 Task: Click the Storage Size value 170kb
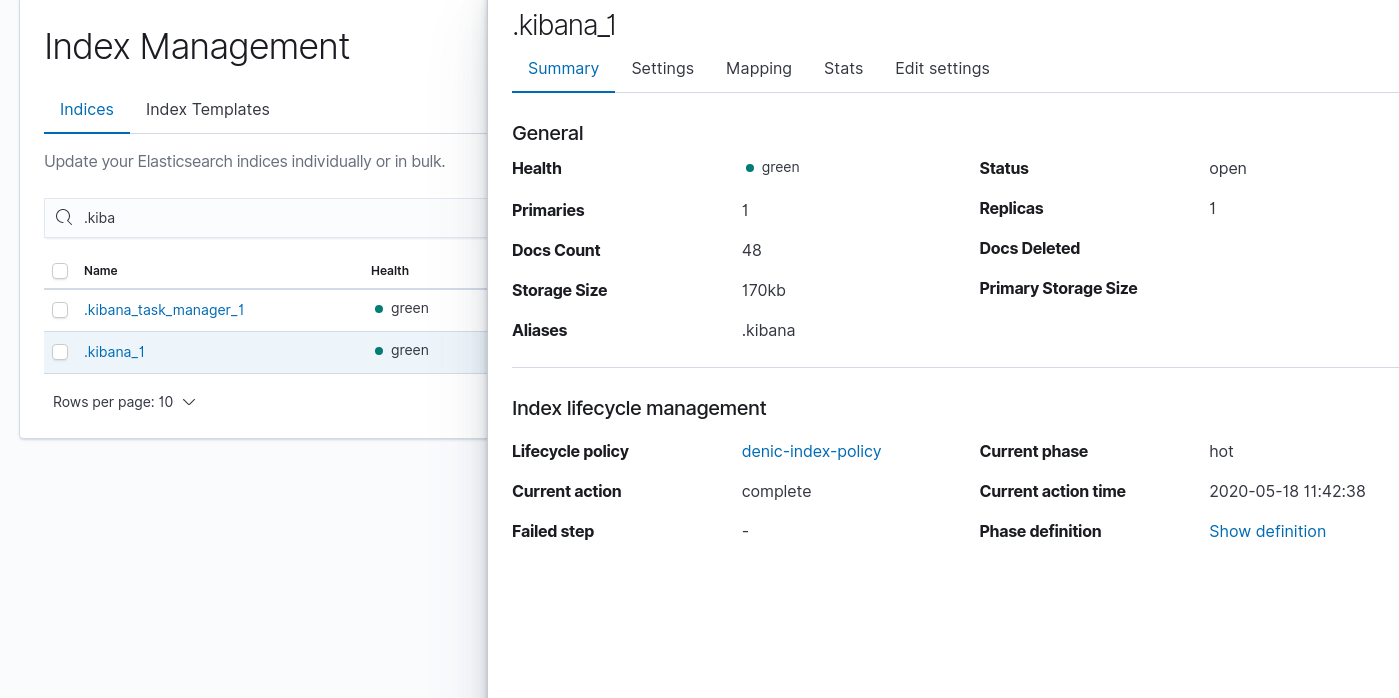point(764,290)
